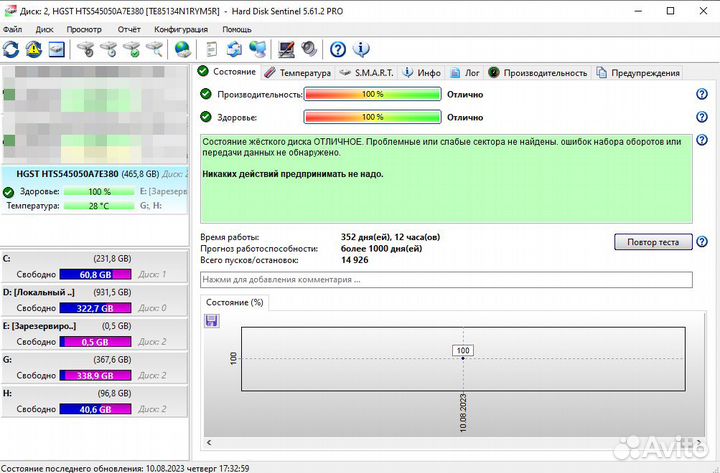The width and height of the screenshot is (720, 473).
Task: Open the Помощь menu
Action: click(237, 29)
